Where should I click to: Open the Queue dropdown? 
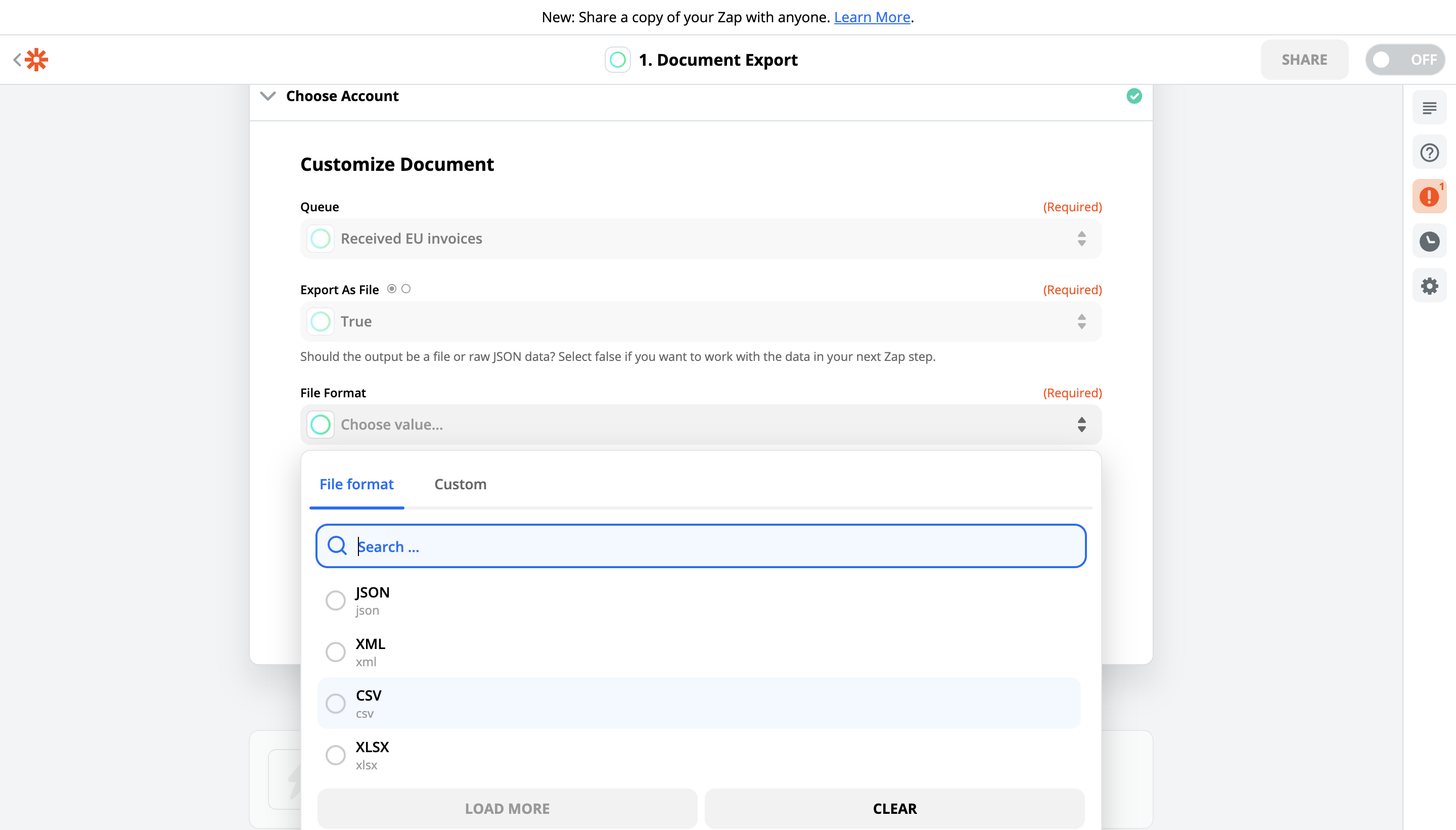click(x=700, y=238)
